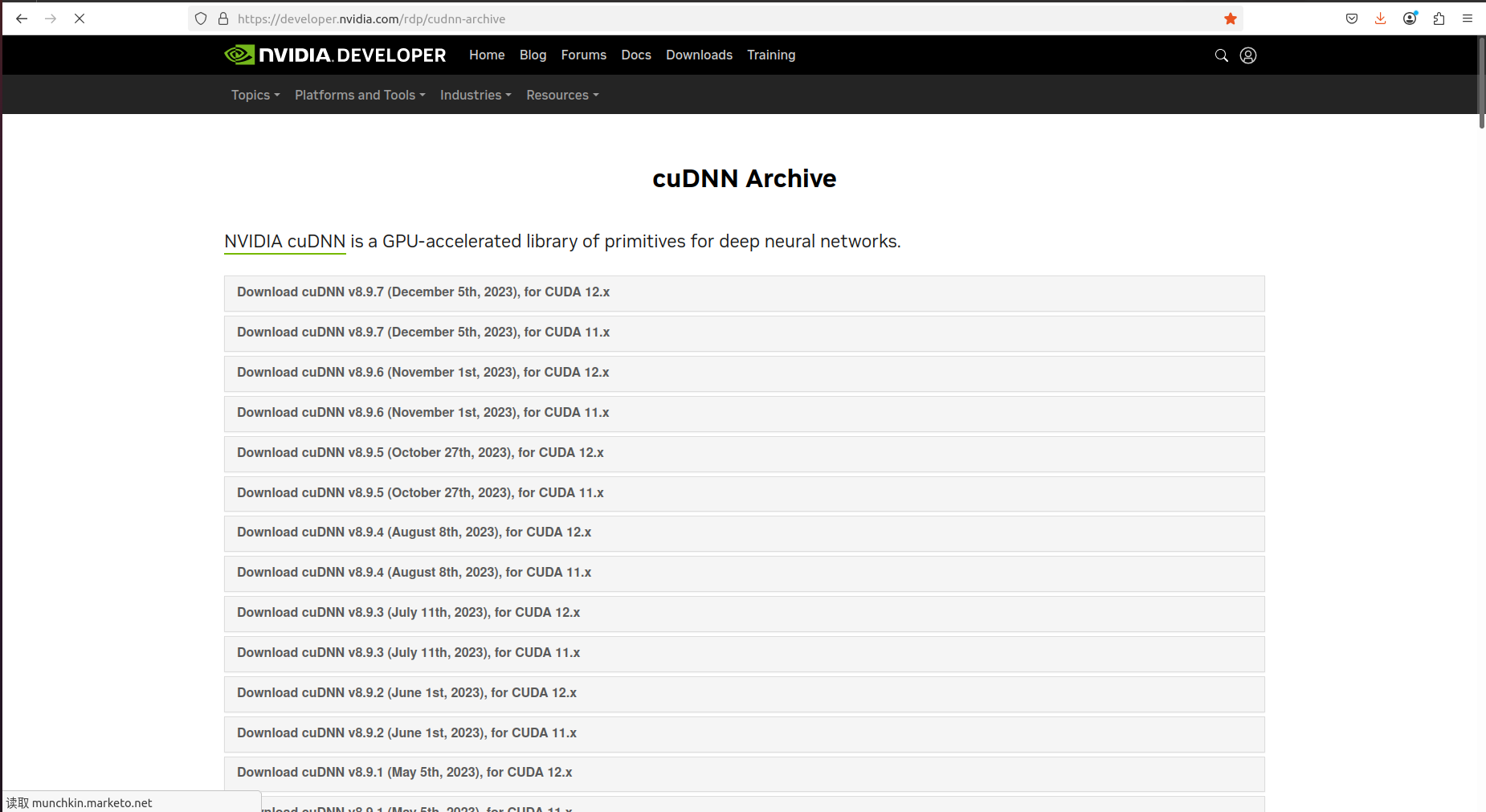
Task: Expand cuDNN v8.9.7 for CUDA 12.x
Action: (744, 293)
